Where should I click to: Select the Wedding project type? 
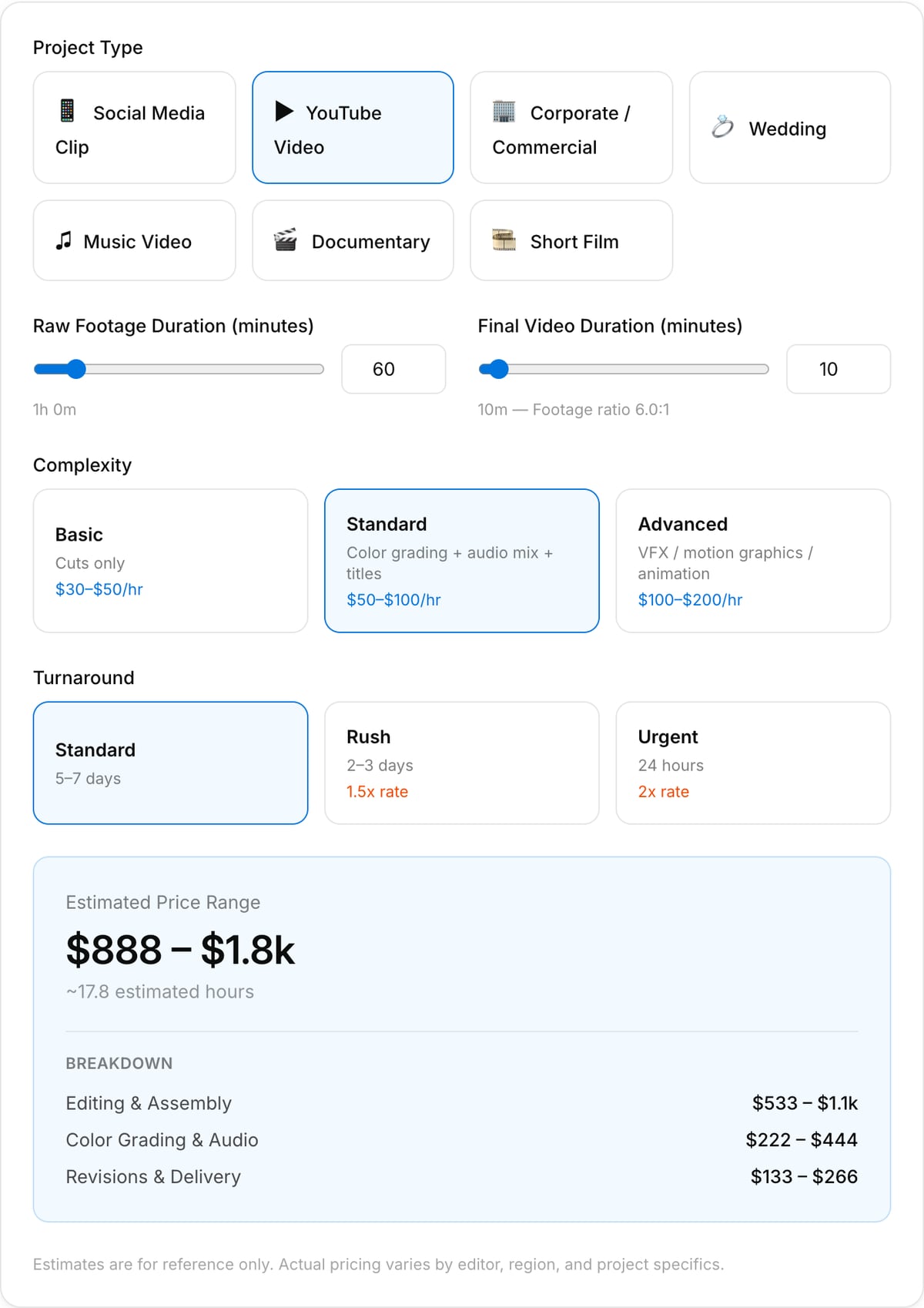pos(790,128)
